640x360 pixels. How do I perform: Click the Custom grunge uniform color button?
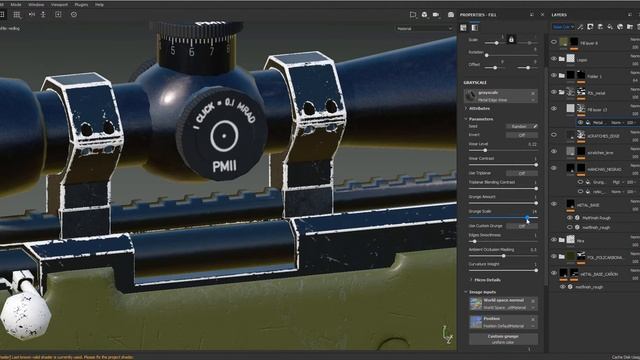pos(503,339)
